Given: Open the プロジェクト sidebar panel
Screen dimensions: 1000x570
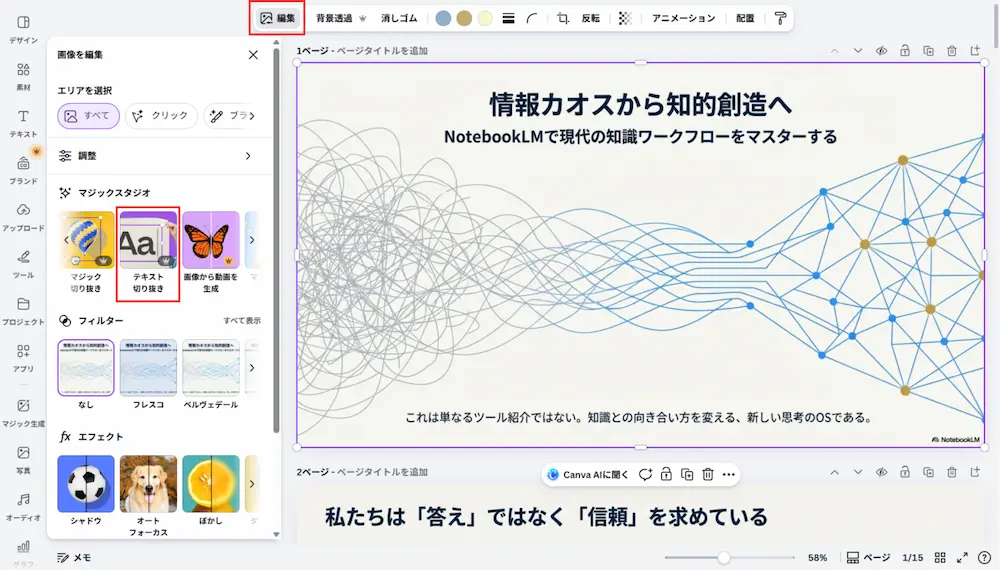Looking at the screenshot, I should (x=23, y=311).
